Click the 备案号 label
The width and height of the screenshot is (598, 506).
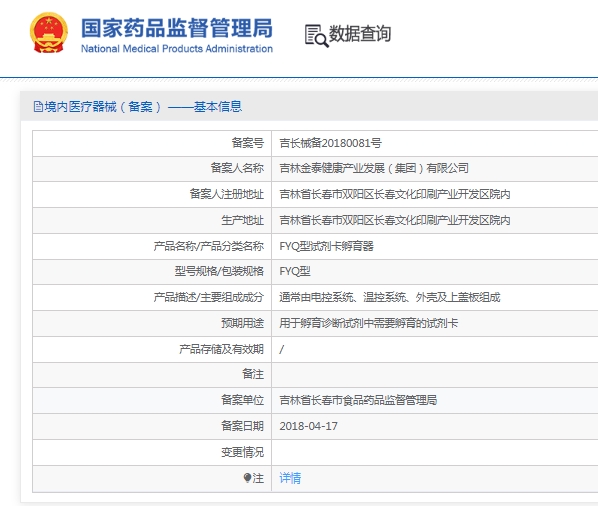[x=248, y=143]
